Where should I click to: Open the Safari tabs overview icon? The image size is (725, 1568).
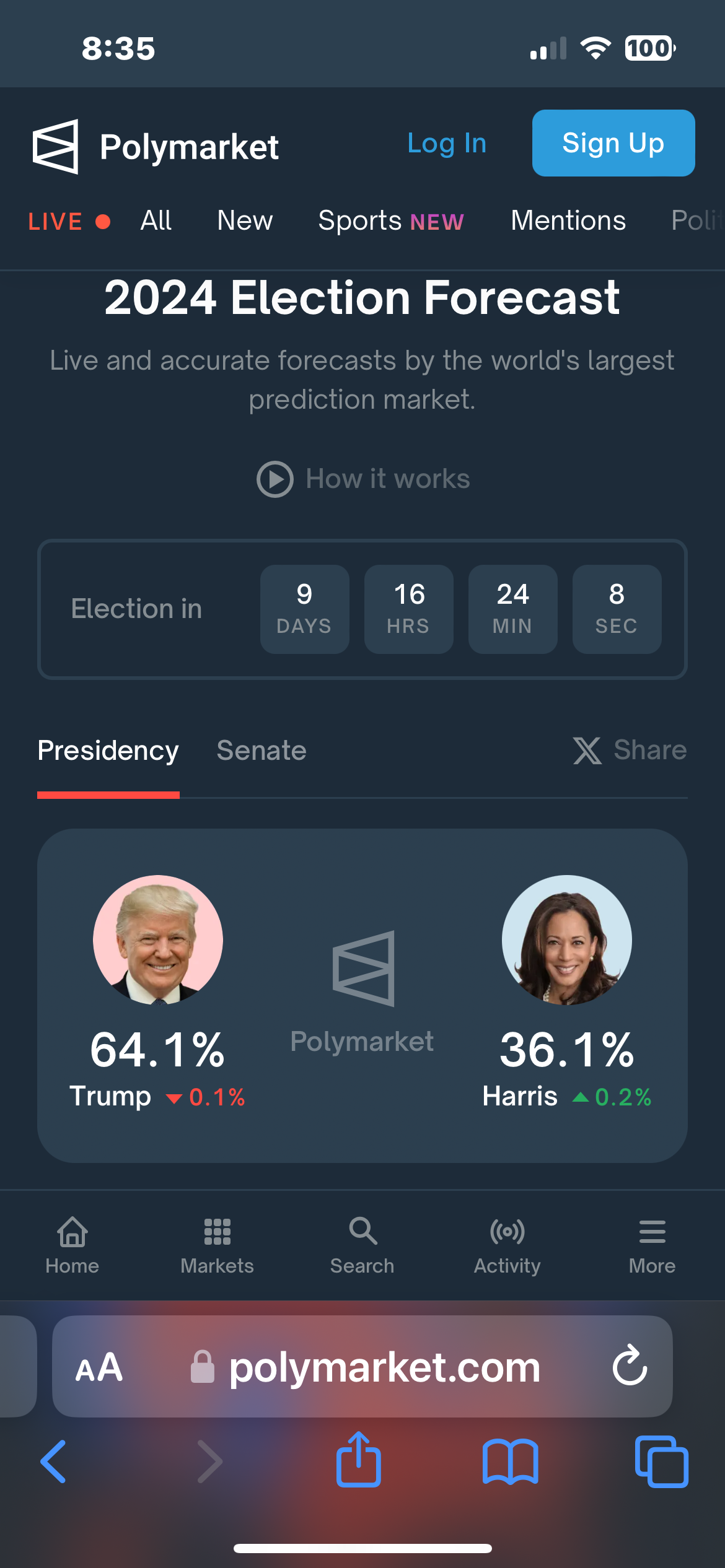pyautogui.click(x=661, y=1461)
